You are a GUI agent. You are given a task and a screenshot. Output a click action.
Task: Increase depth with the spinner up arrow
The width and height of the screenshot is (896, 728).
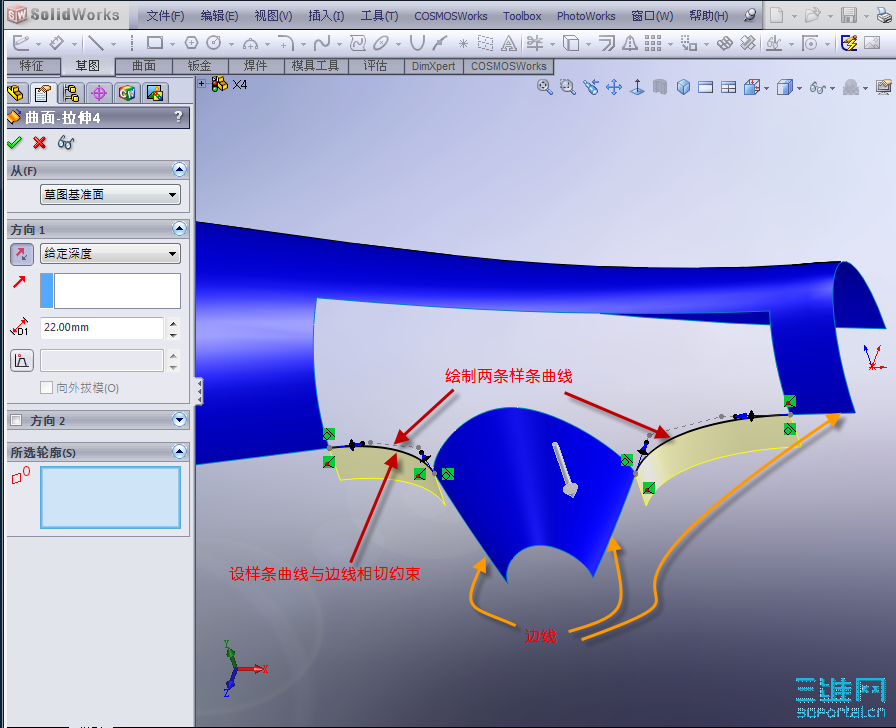173,322
